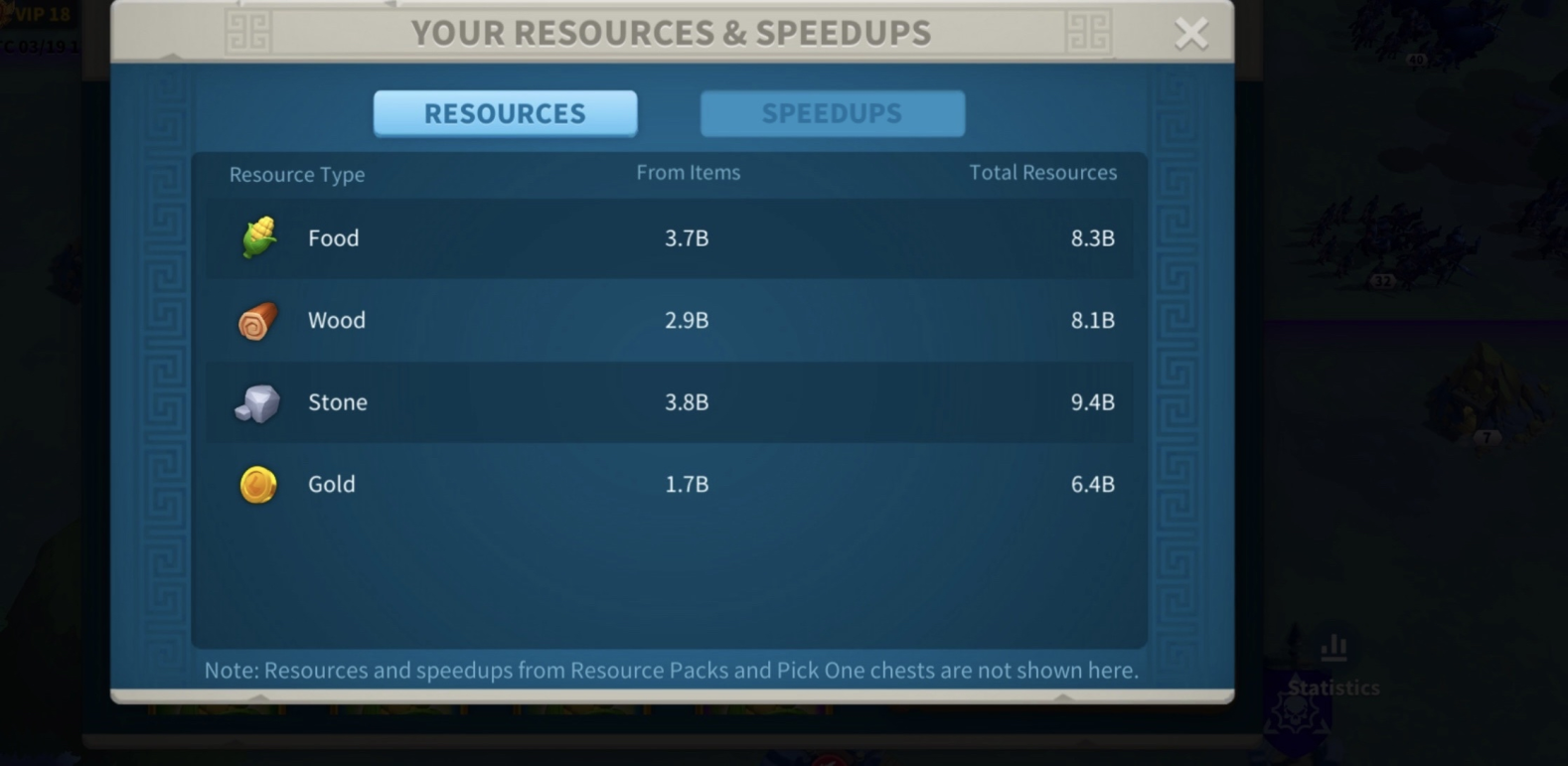Click the Gold row label
The image size is (1568, 766).
(332, 485)
